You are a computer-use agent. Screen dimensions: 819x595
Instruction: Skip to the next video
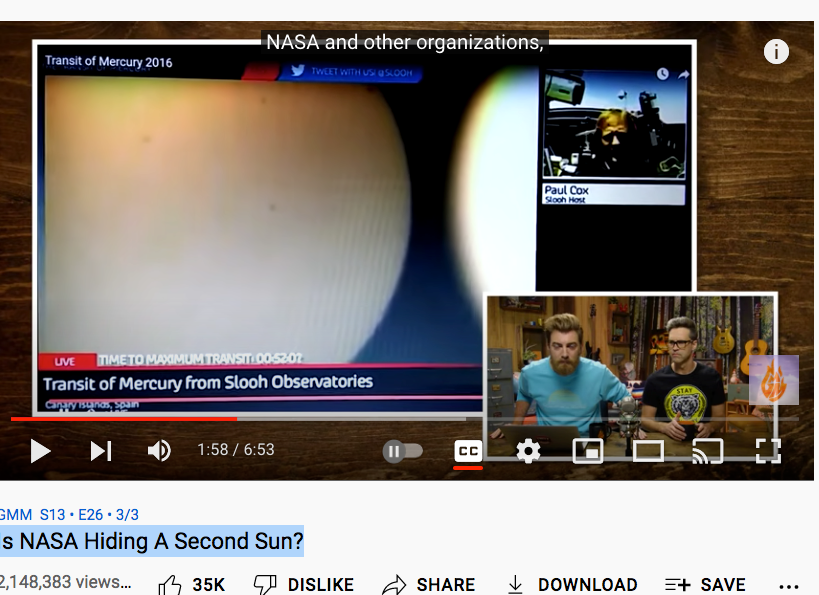click(101, 451)
